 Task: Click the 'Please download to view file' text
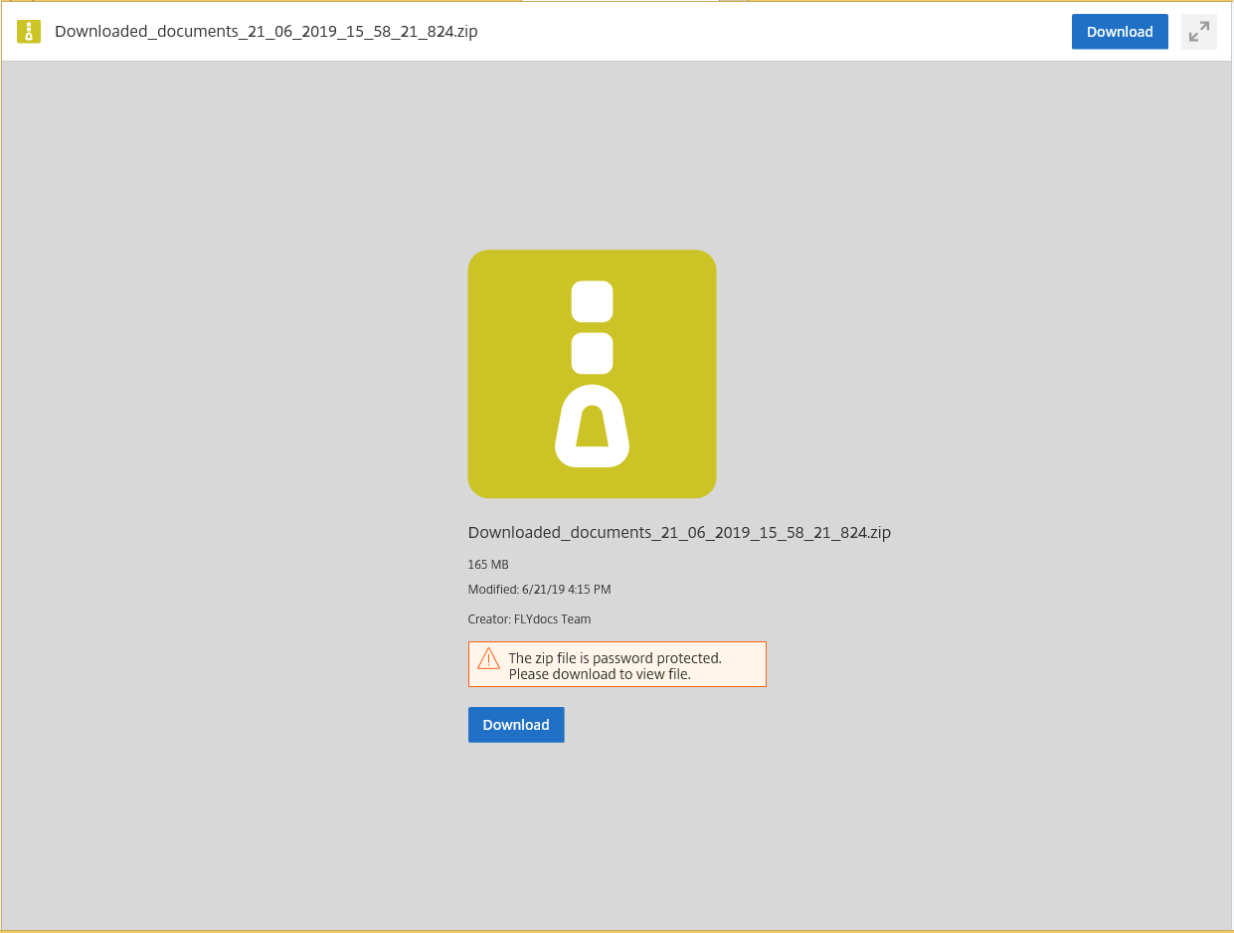click(600, 674)
